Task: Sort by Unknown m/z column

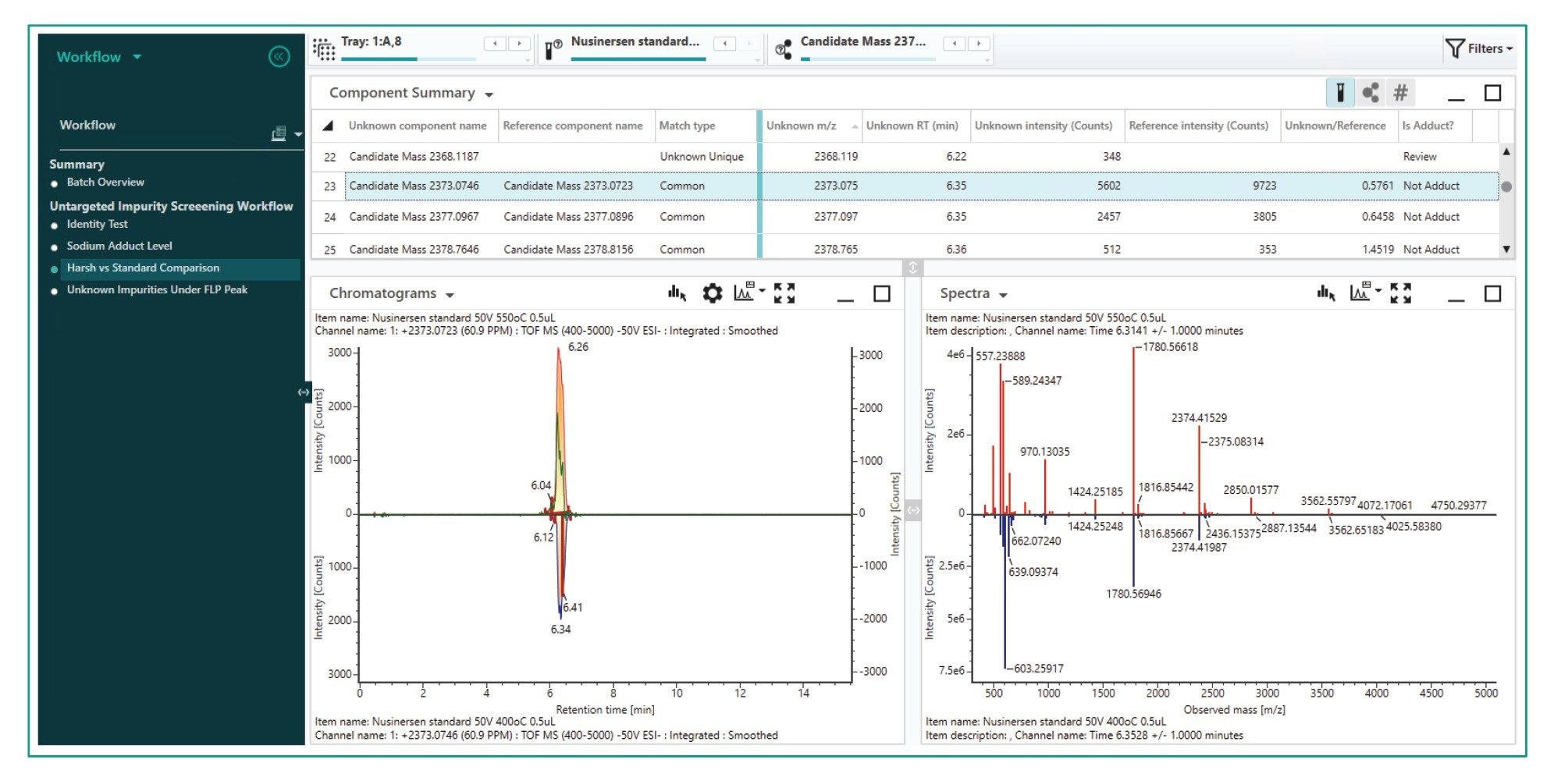Action: coord(801,126)
